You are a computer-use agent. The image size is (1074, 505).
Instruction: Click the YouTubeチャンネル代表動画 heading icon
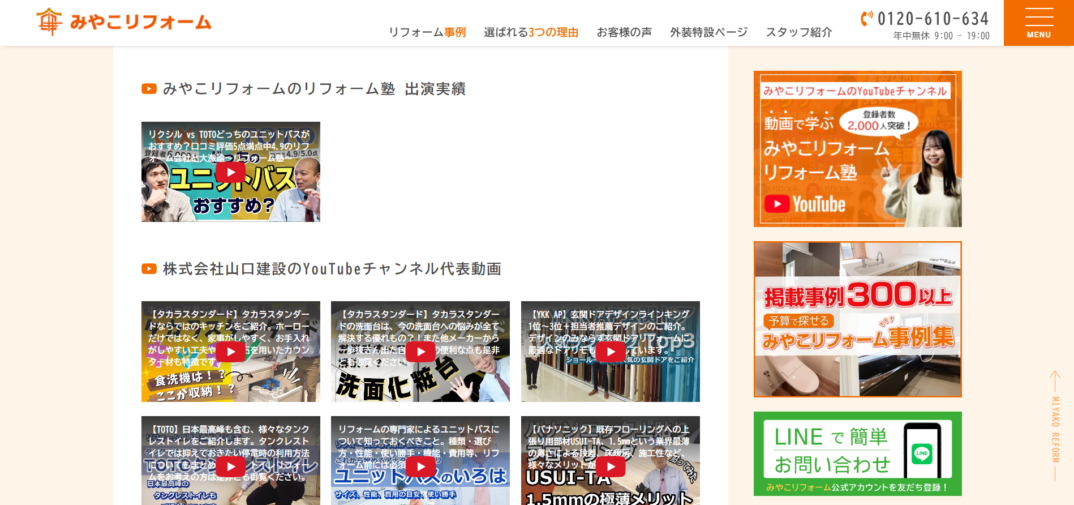click(x=149, y=269)
